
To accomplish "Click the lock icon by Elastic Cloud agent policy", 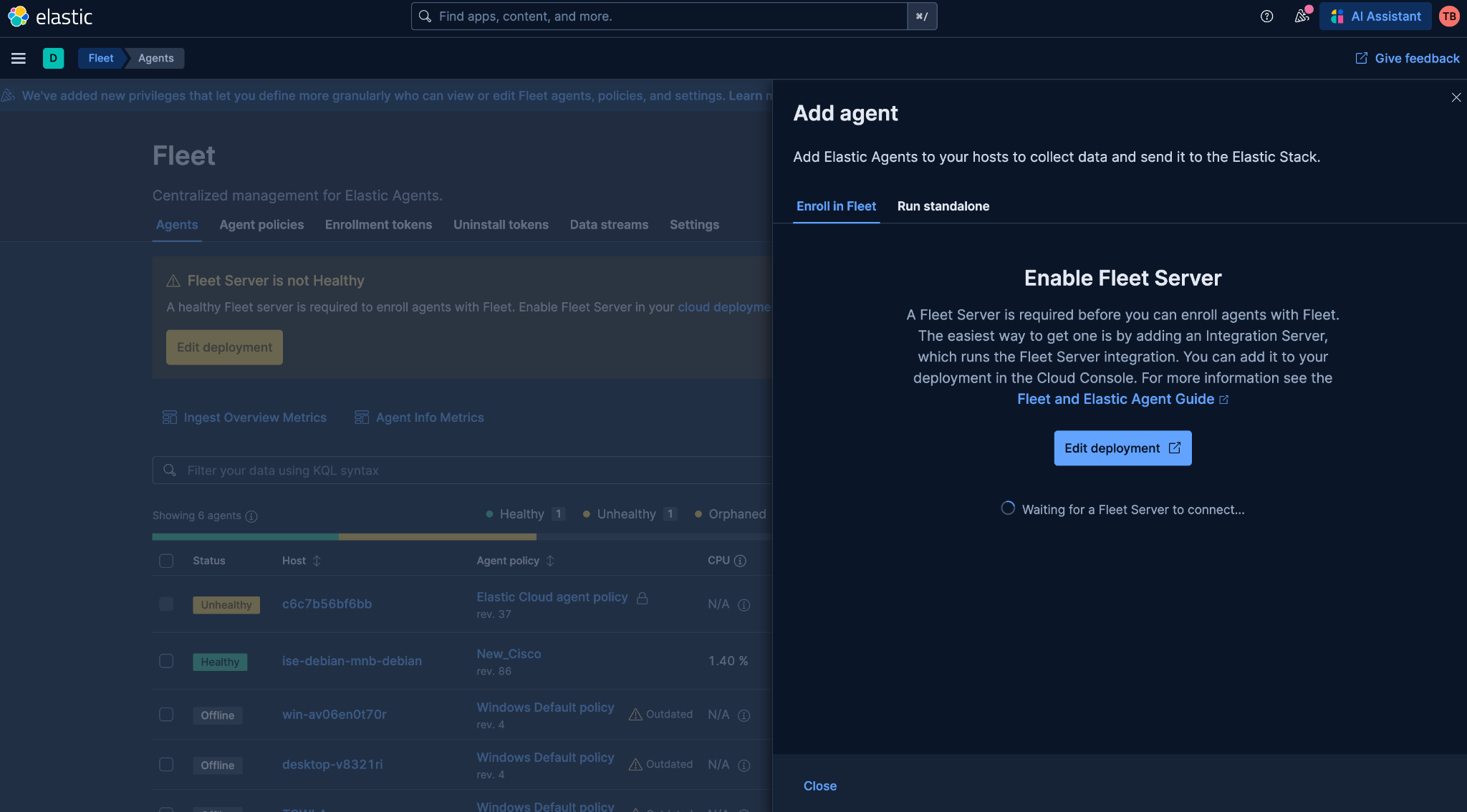I will pos(643,598).
